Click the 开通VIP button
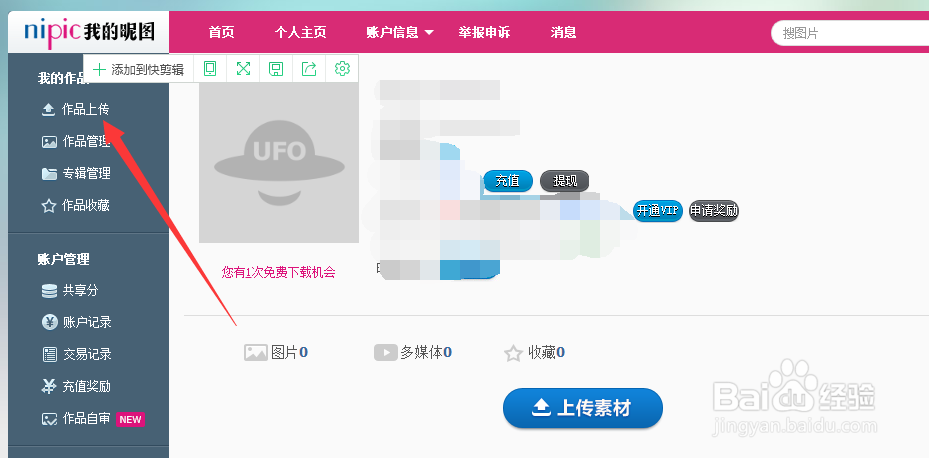The width and height of the screenshot is (929, 458). (x=656, y=210)
